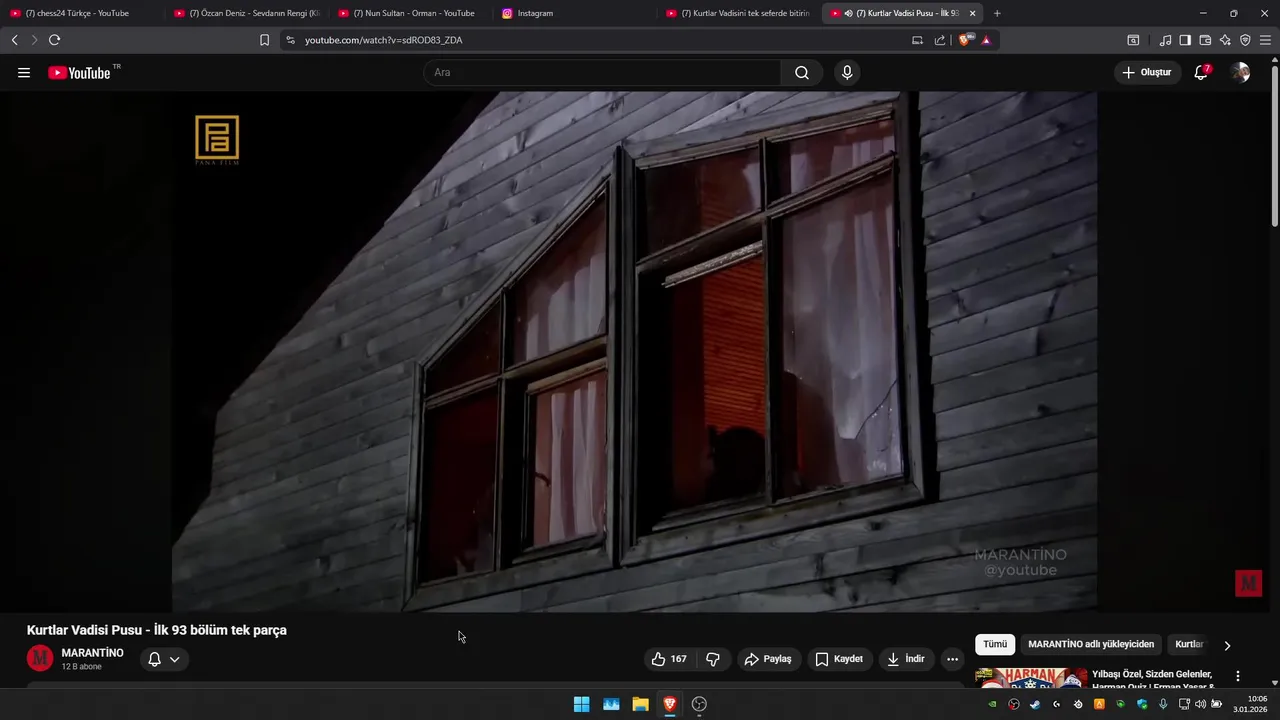Click the red M channel watermark button
Viewport: 1280px width, 720px height.
[x=1248, y=583]
